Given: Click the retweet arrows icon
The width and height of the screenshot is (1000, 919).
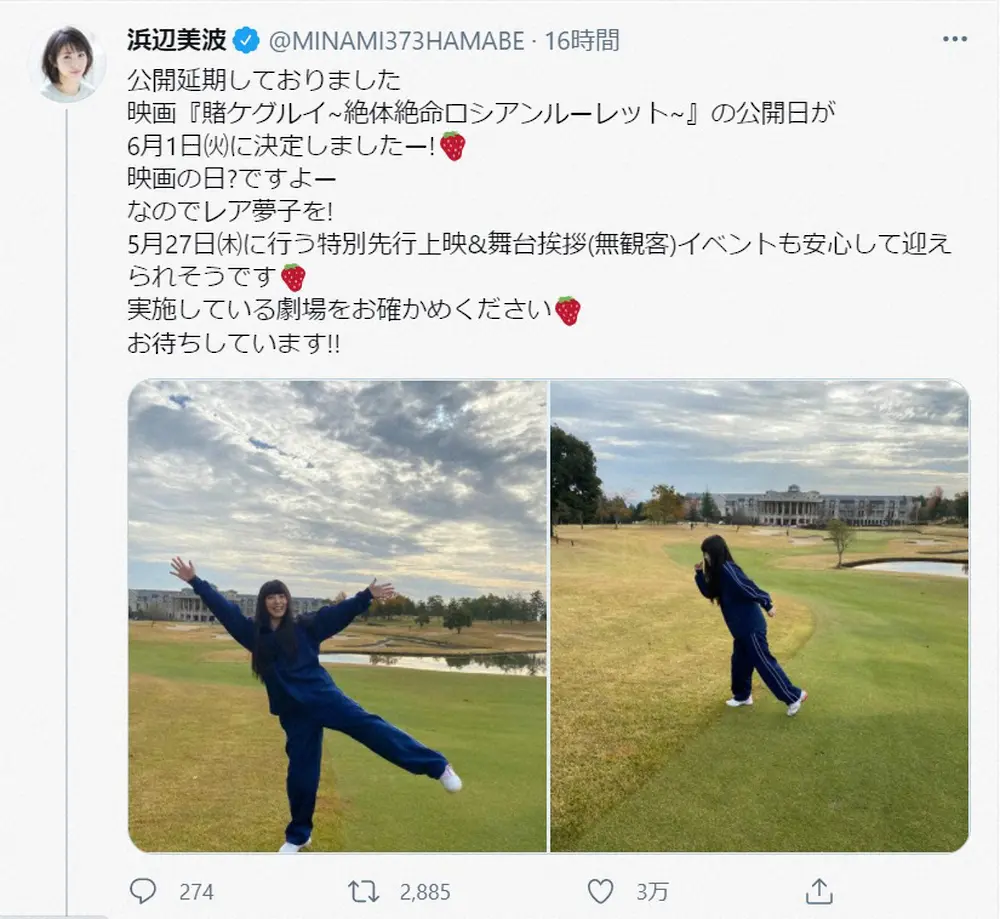Looking at the screenshot, I should click(x=364, y=891).
